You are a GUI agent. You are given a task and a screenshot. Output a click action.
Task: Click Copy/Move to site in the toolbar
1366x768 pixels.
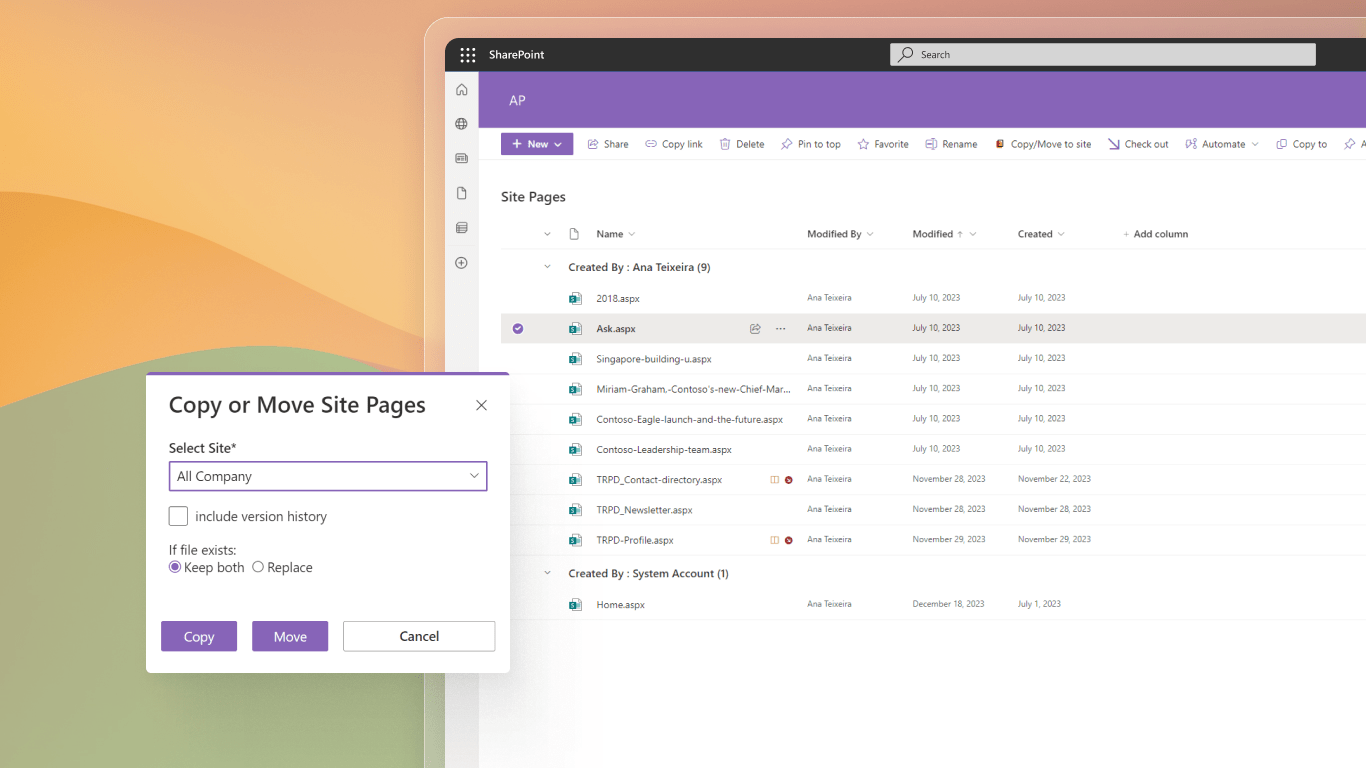click(x=1043, y=143)
